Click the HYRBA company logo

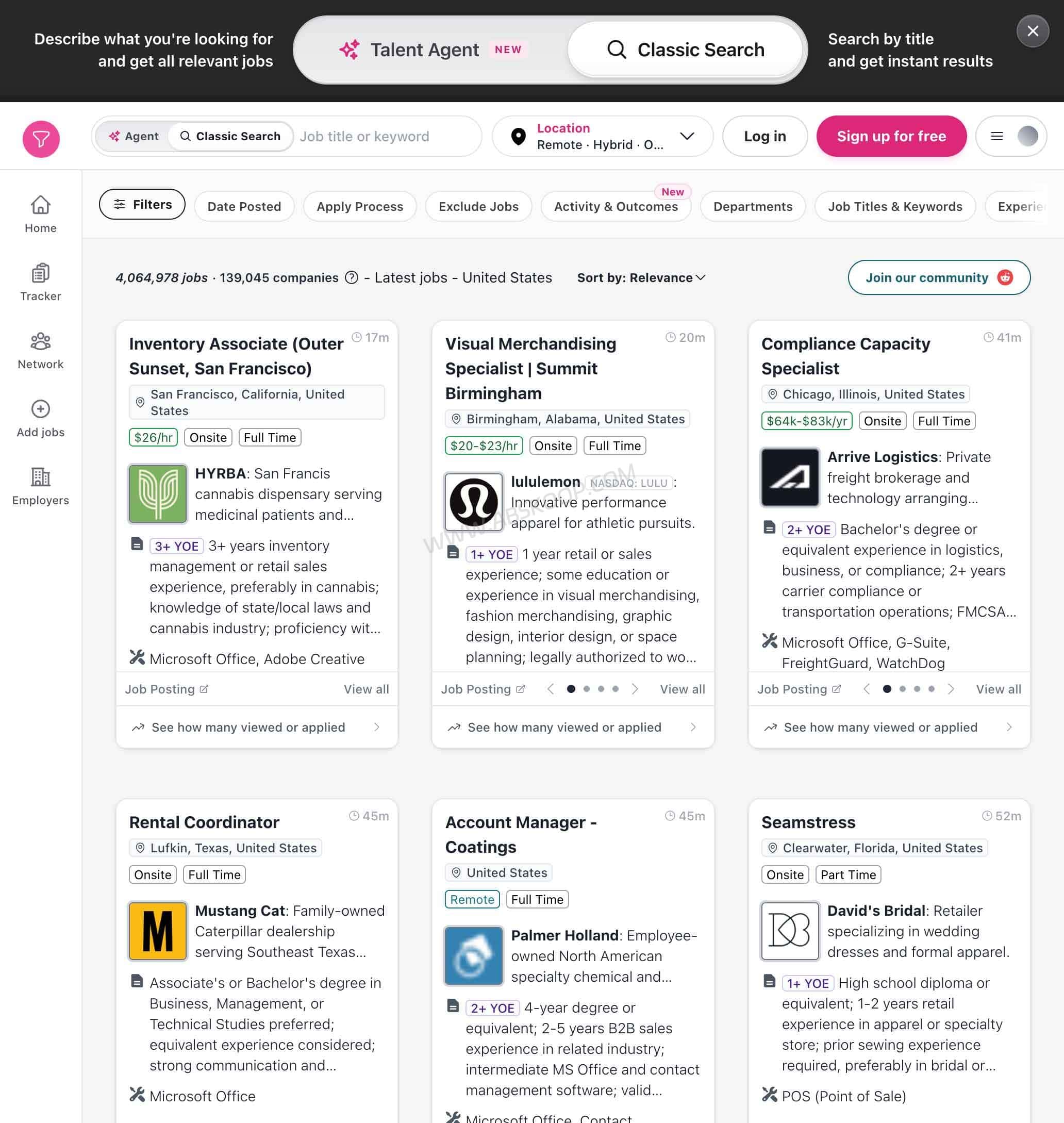(158, 493)
